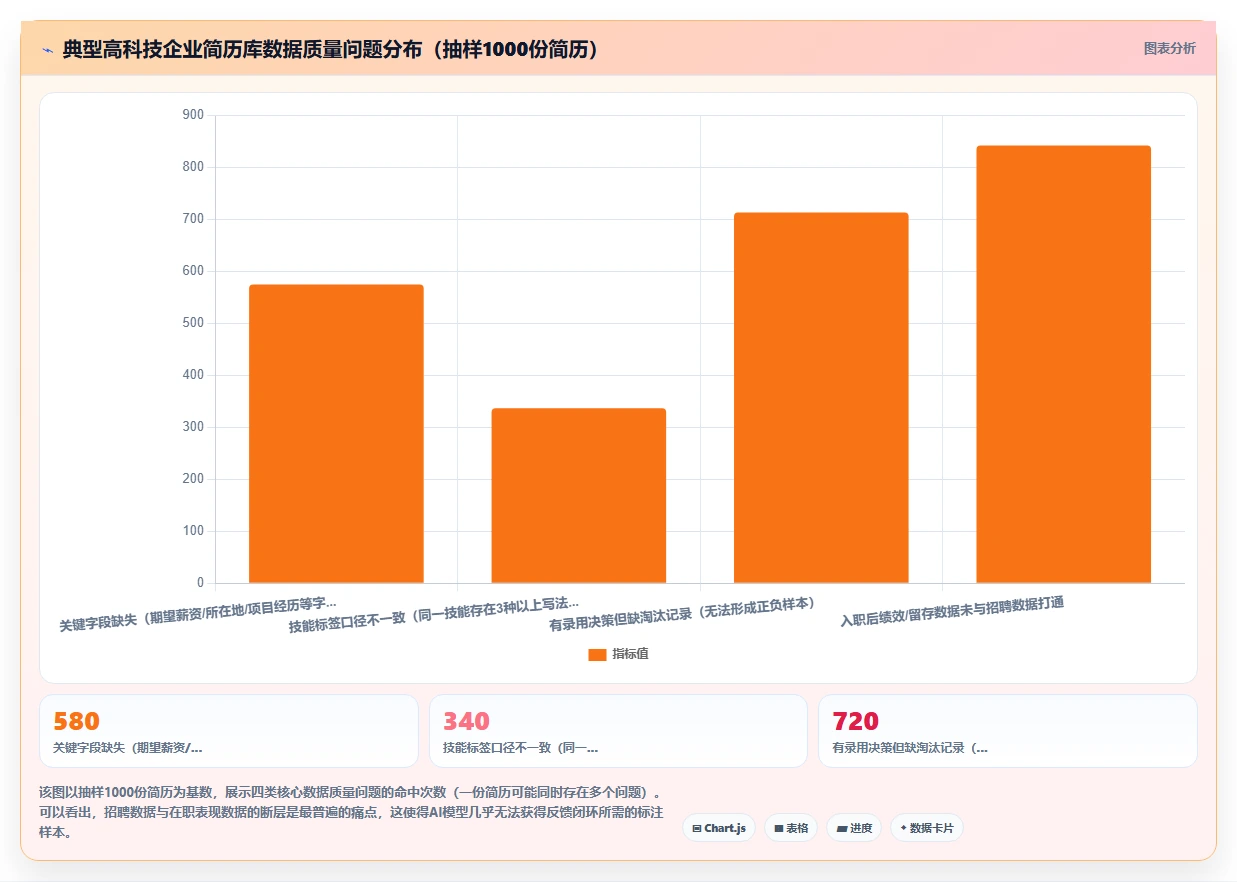1237x882 pixels.
Task: Click the description paragraph starting 该图以抽样1000份简历
Action: [x=352, y=812]
